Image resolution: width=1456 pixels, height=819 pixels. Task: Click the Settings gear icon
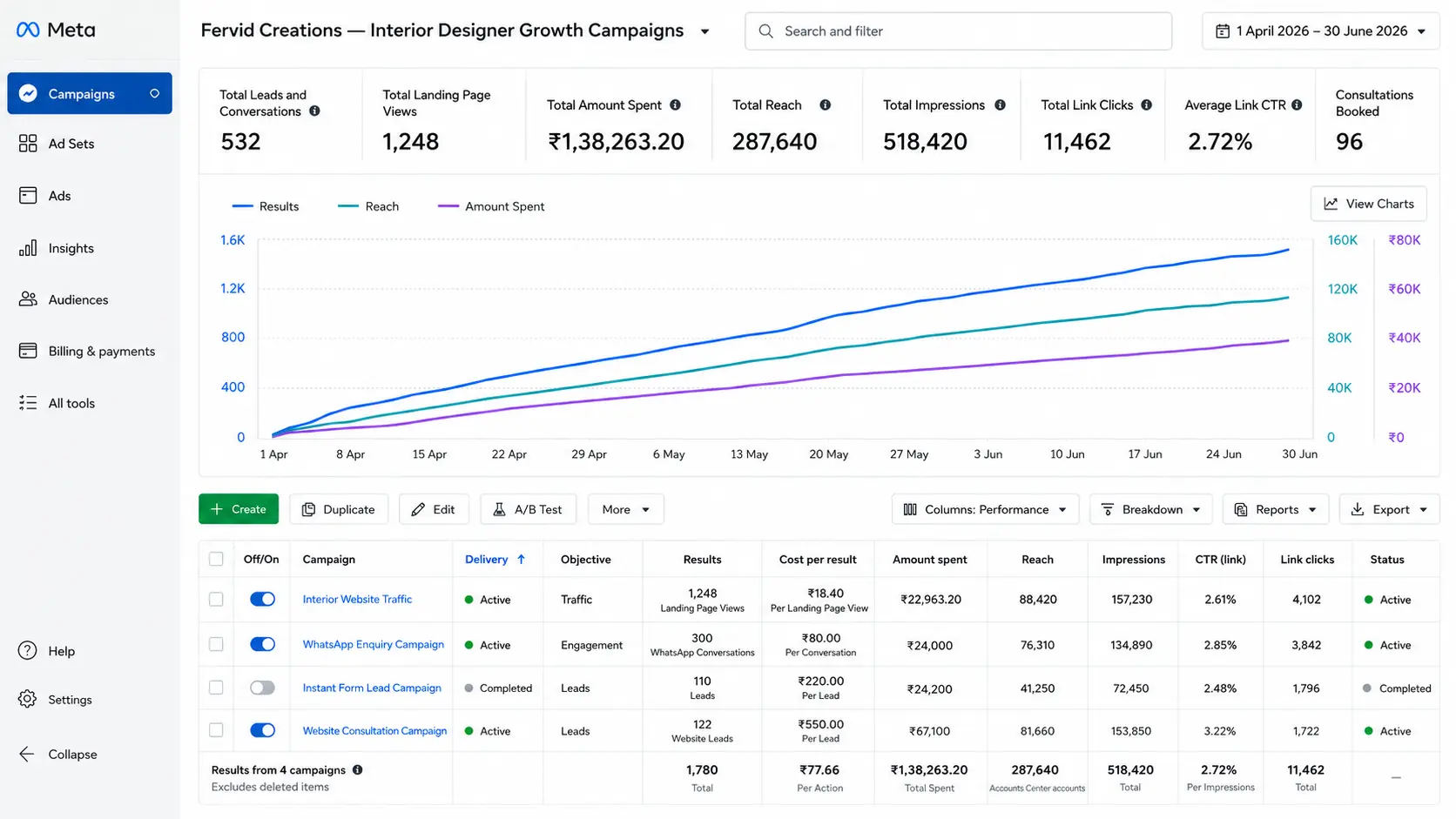point(28,700)
